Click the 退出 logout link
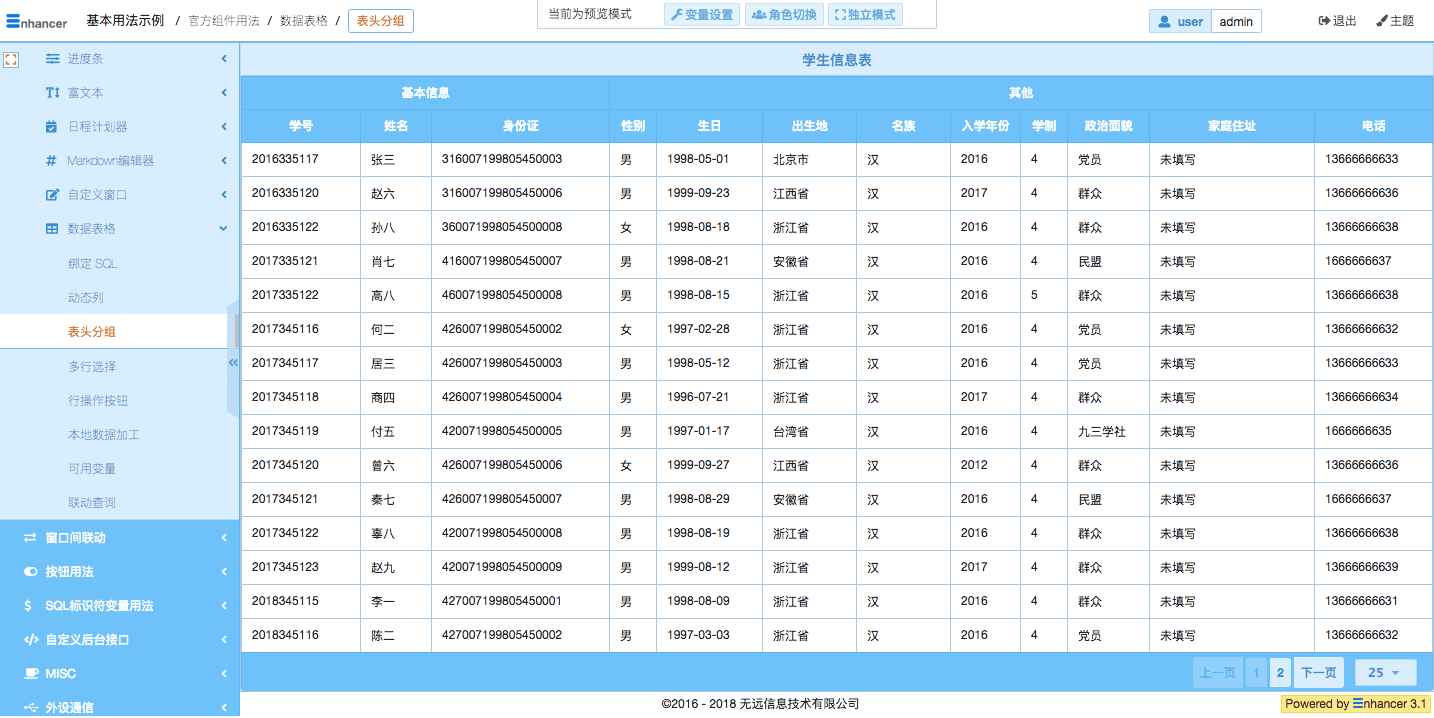The image size is (1434, 718). pyautogui.click(x=1337, y=21)
